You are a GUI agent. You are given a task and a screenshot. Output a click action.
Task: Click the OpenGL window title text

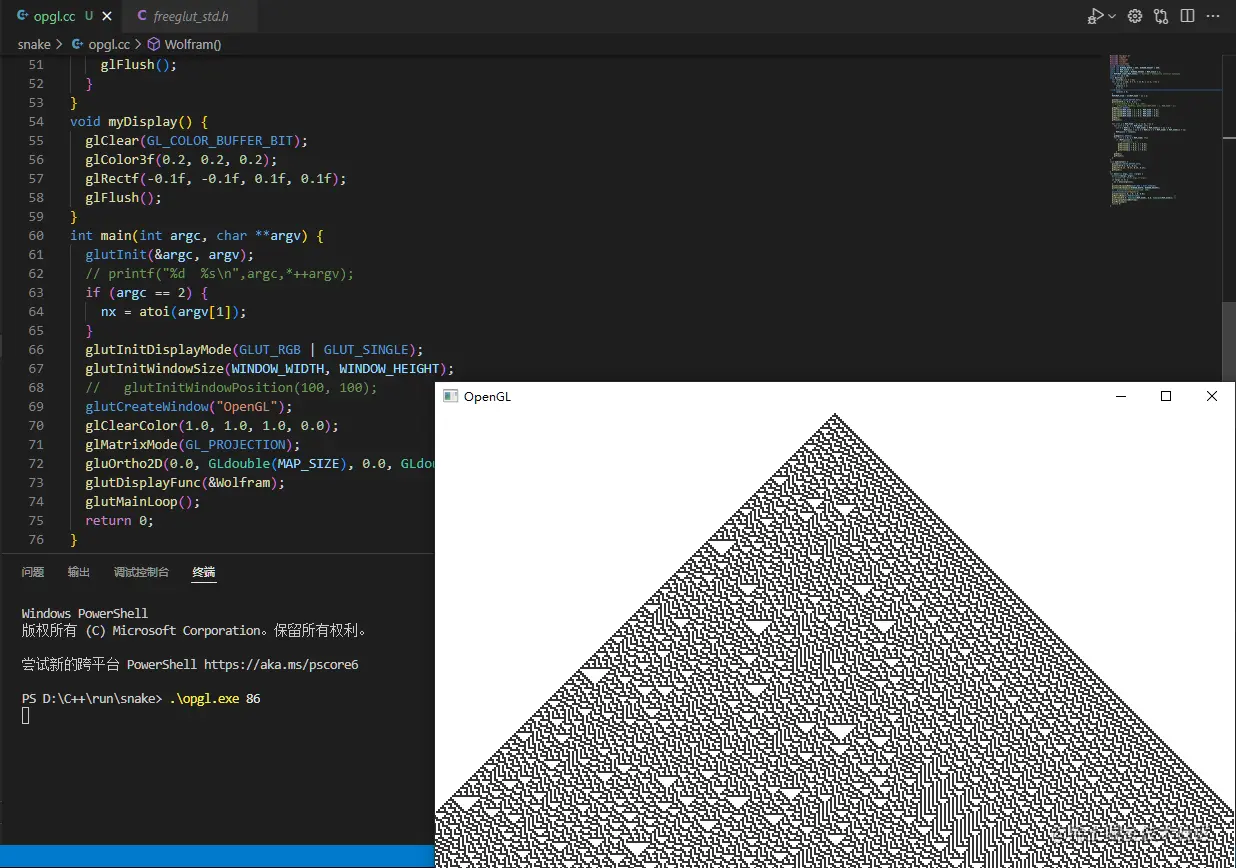pyautogui.click(x=488, y=397)
